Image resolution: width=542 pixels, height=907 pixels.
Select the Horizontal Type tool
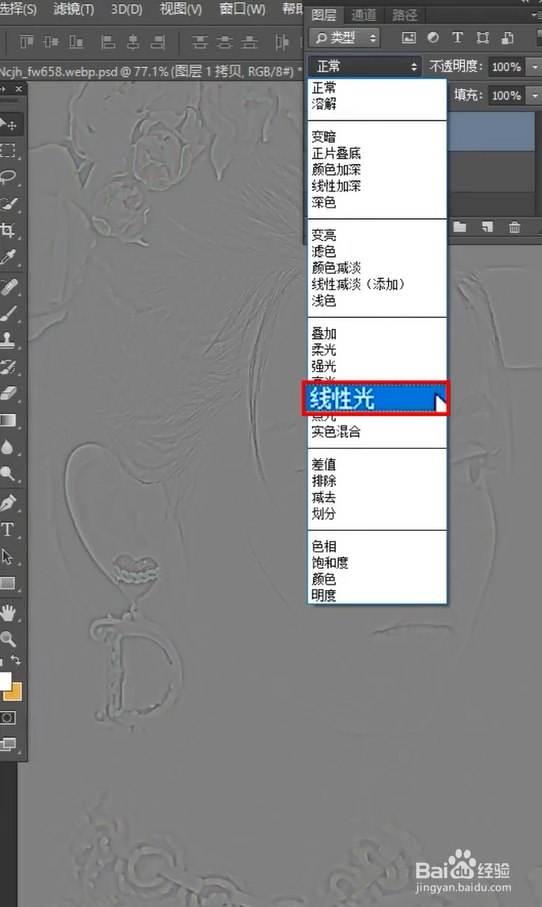[x=8, y=529]
